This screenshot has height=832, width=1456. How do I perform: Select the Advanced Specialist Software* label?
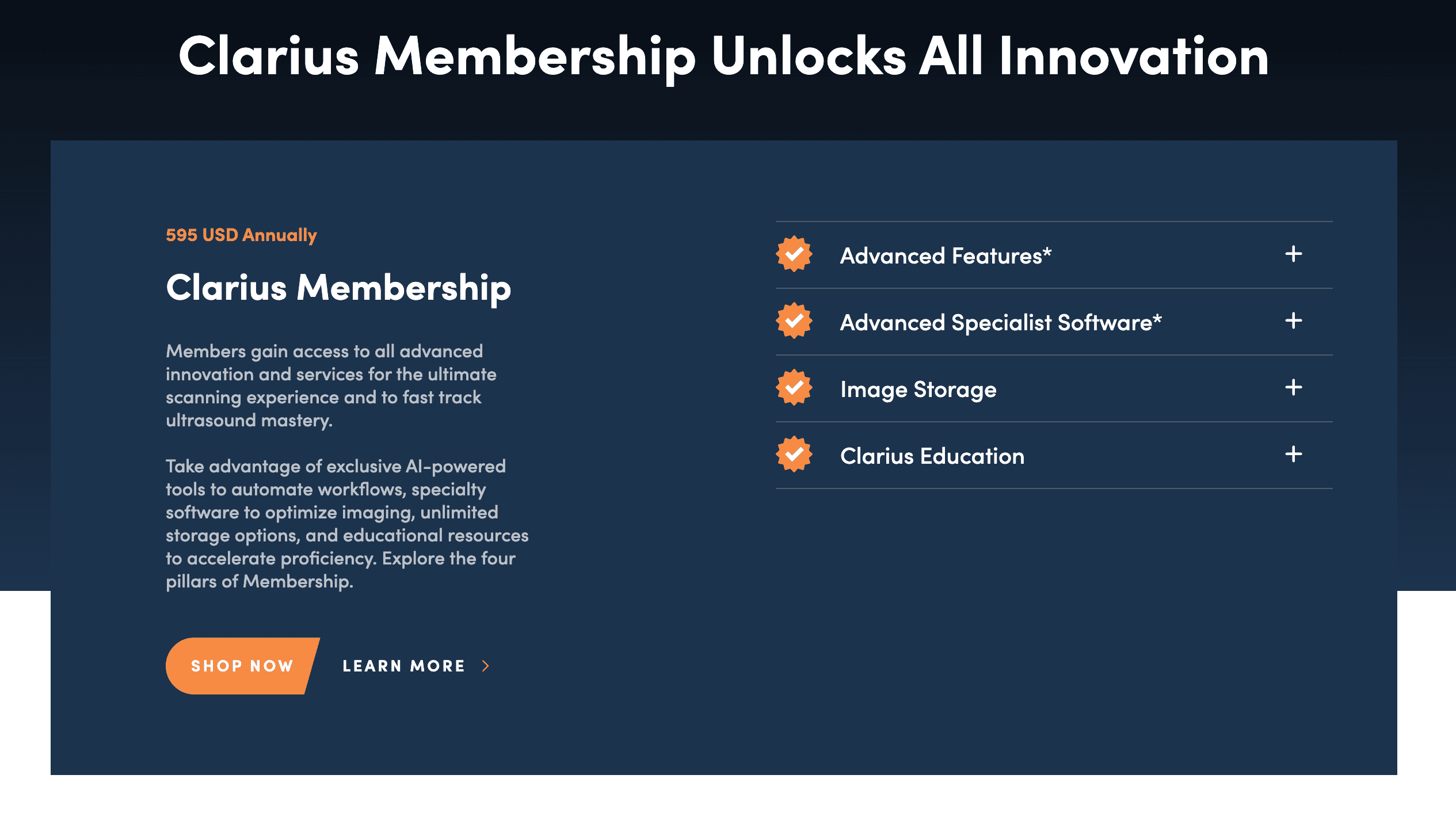point(1001,322)
